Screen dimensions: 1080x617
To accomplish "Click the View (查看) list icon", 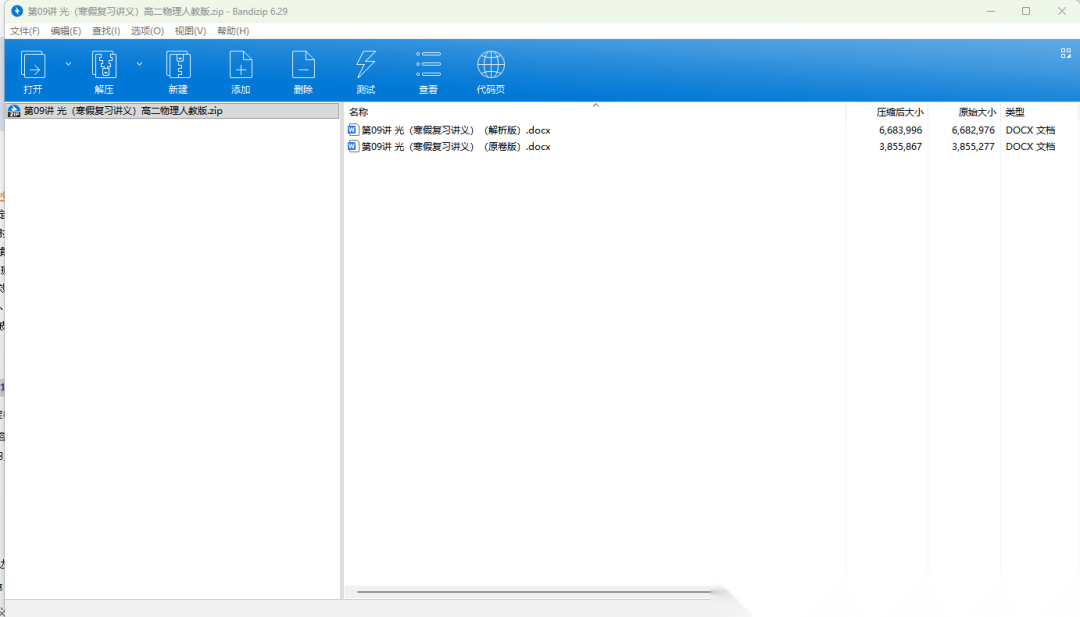I will (428, 66).
